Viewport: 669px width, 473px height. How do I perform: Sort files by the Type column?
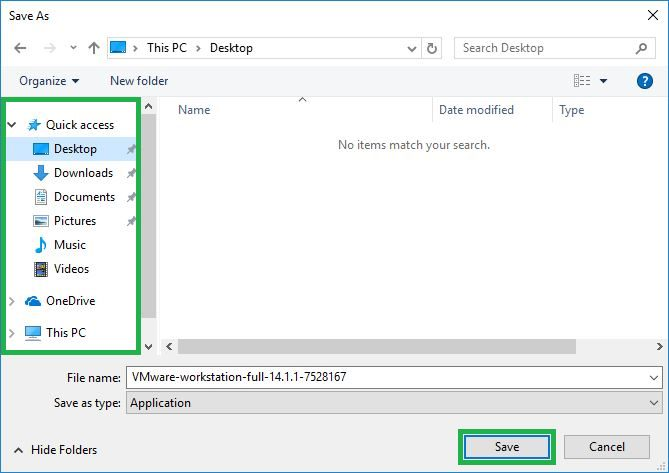571,110
